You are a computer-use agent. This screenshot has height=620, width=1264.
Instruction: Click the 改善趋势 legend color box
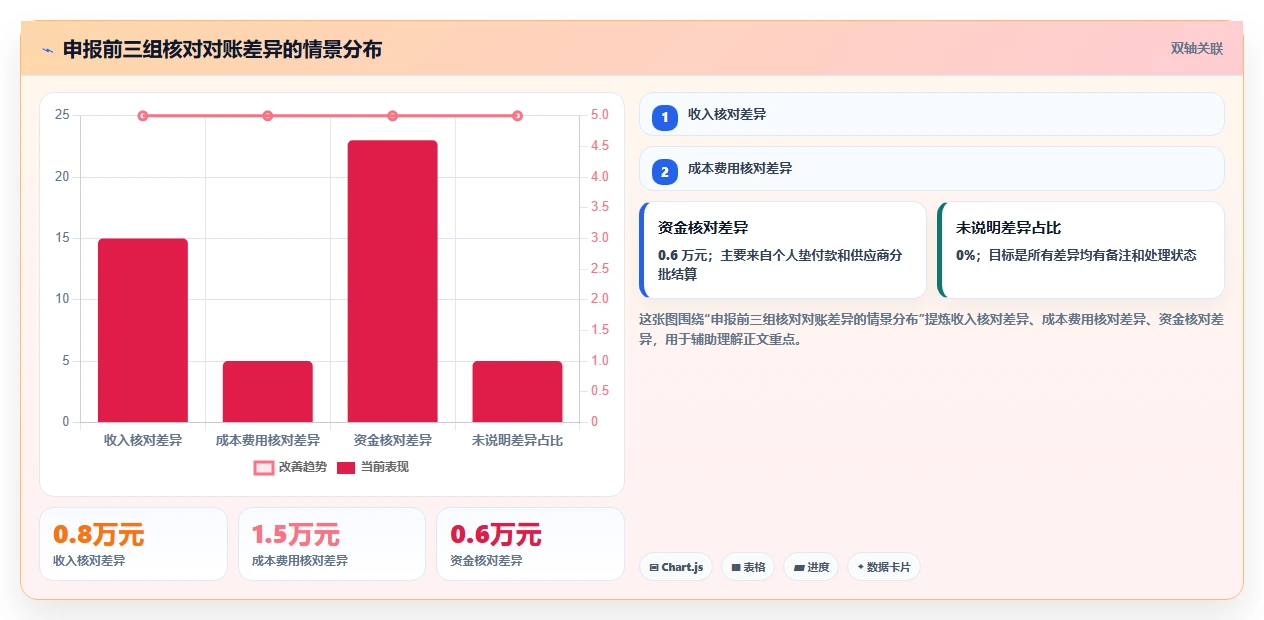coord(264,468)
